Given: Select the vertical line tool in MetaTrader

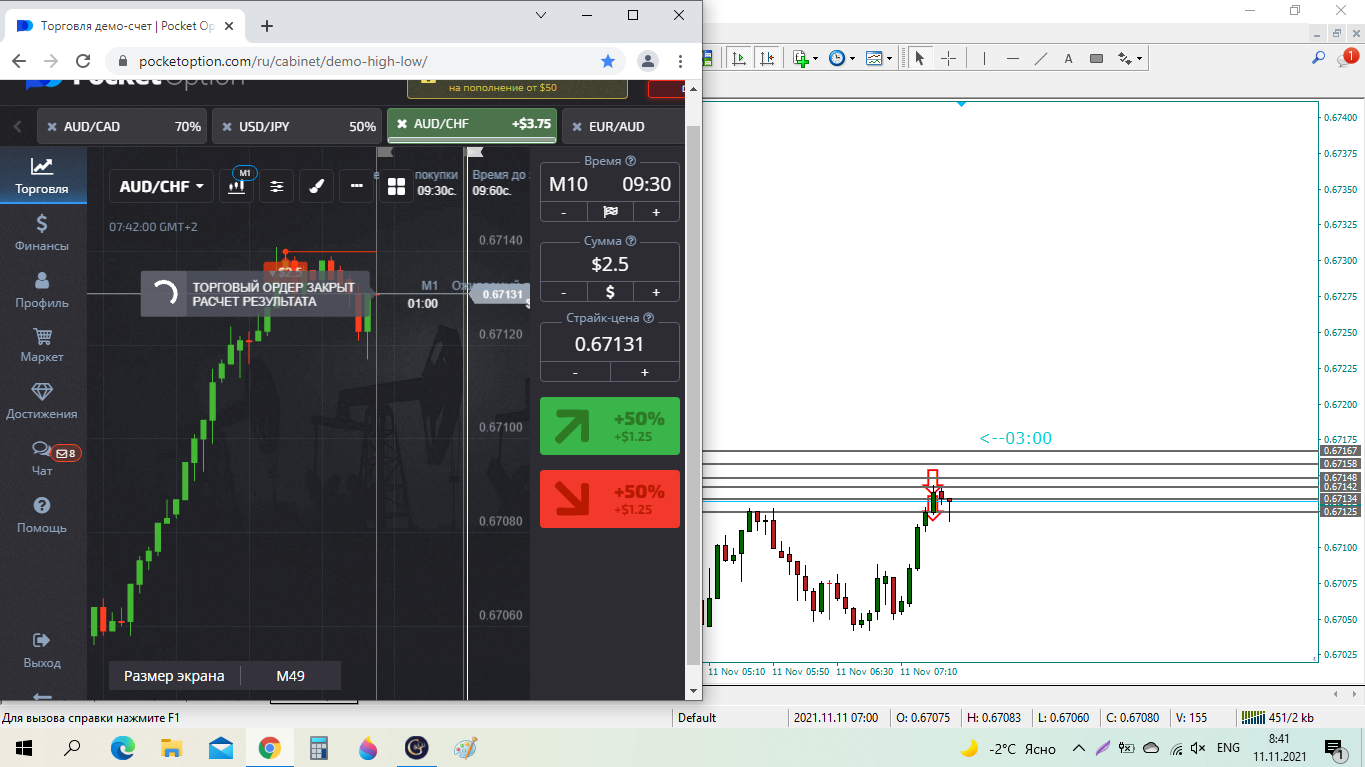Looking at the screenshot, I should (984, 58).
